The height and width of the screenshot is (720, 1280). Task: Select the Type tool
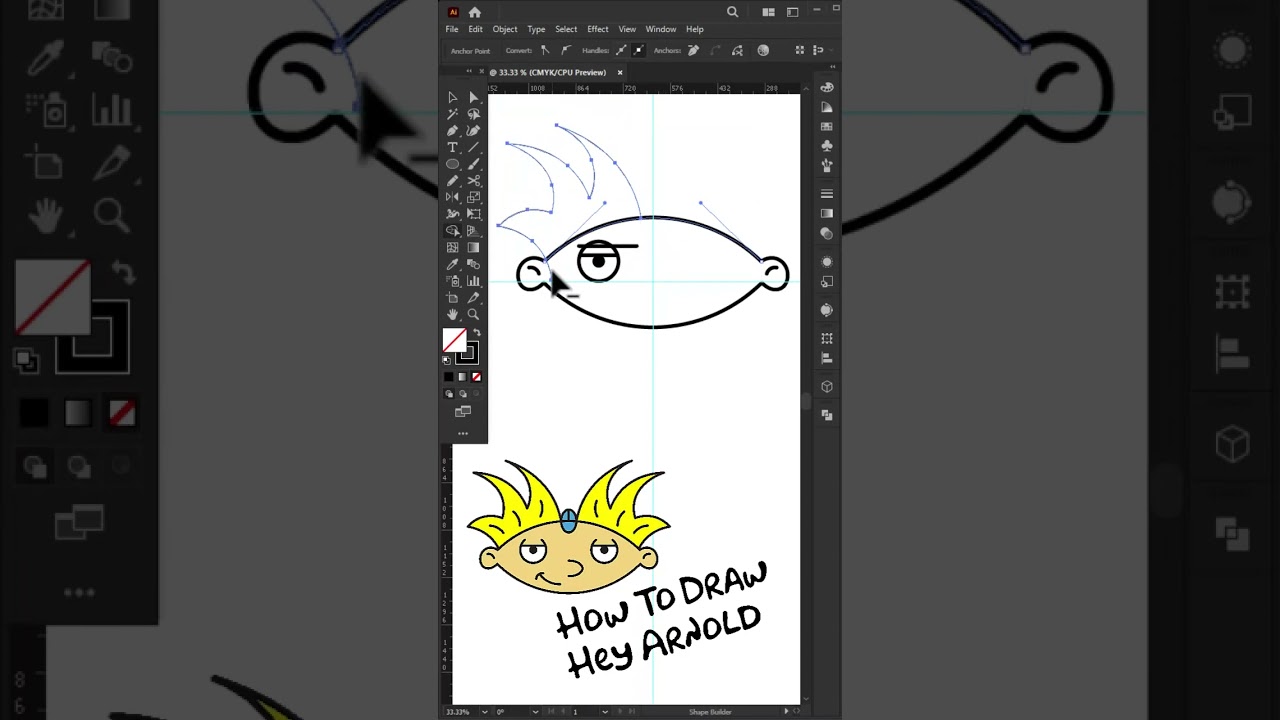click(452, 147)
